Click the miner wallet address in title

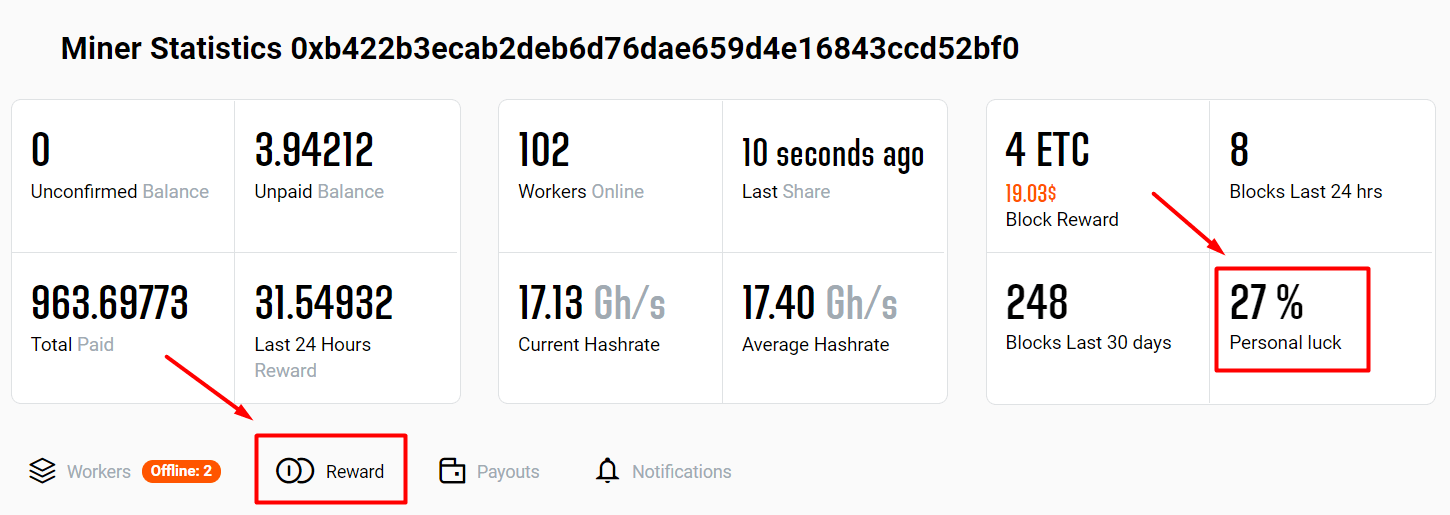654,49
